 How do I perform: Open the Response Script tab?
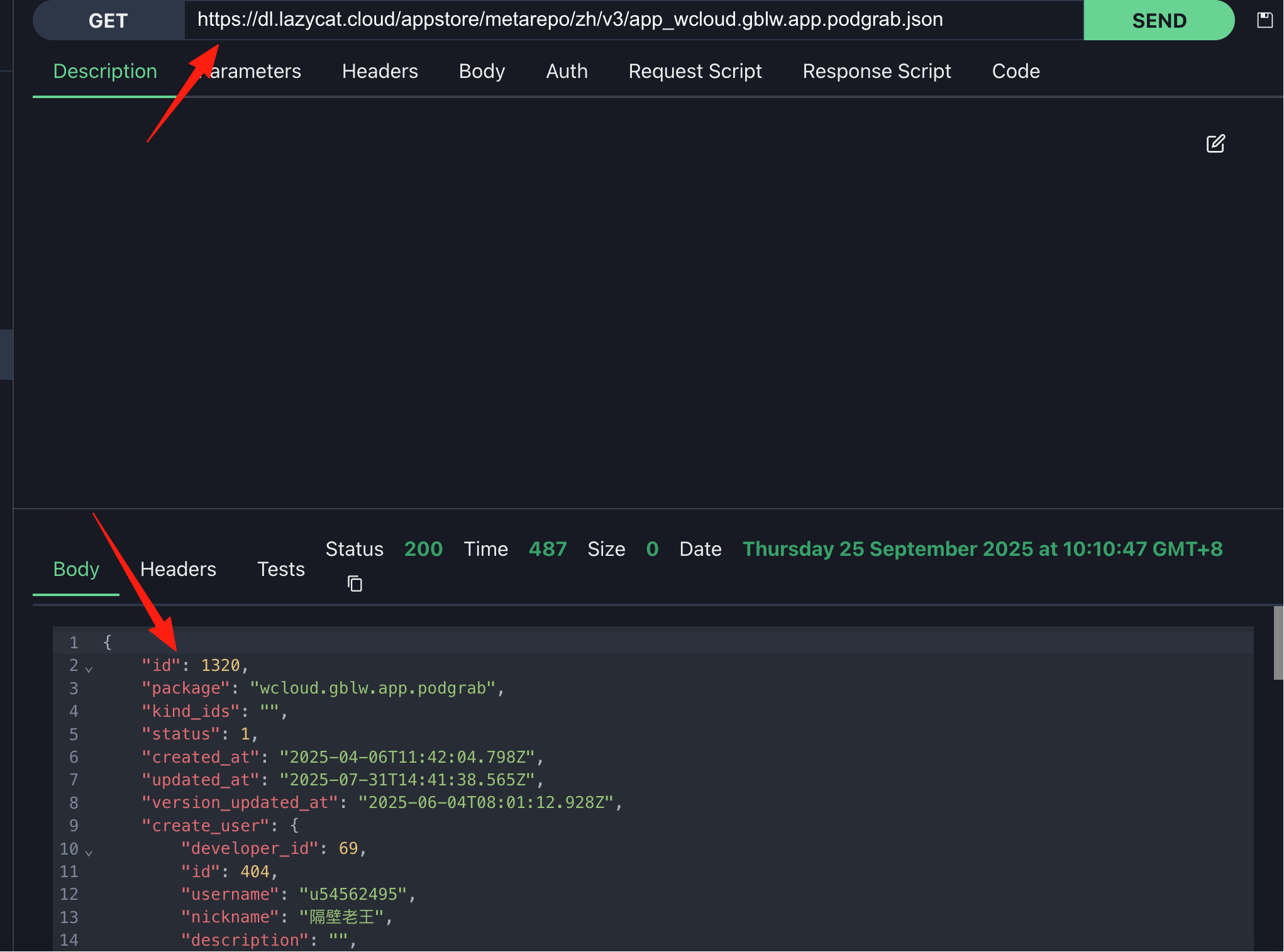pos(877,71)
